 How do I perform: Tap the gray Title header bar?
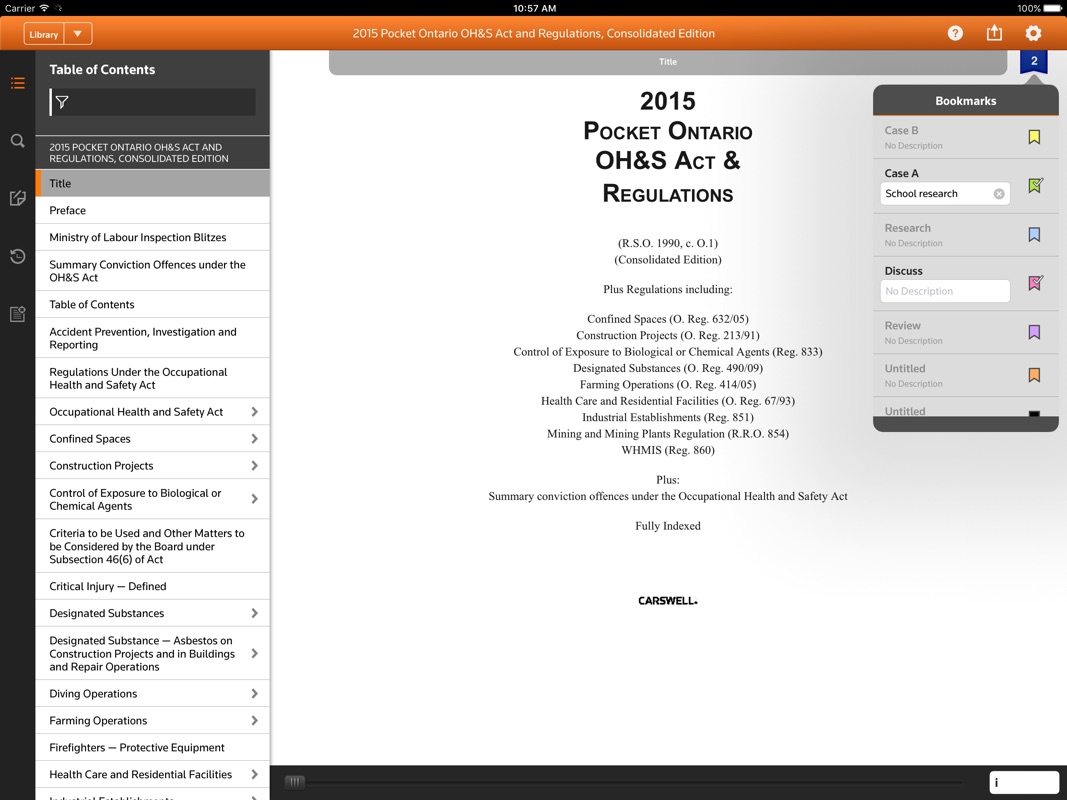(668, 62)
